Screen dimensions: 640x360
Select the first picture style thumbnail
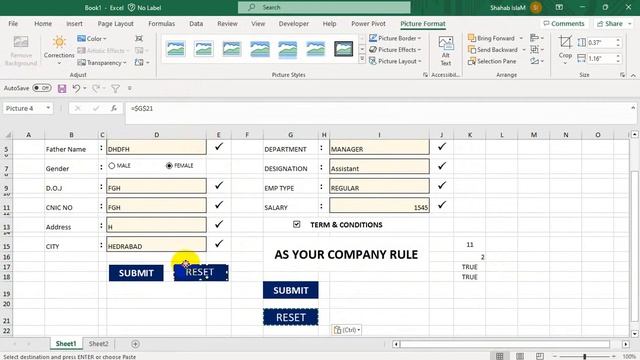pyautogui.click(x=176, y=49)
